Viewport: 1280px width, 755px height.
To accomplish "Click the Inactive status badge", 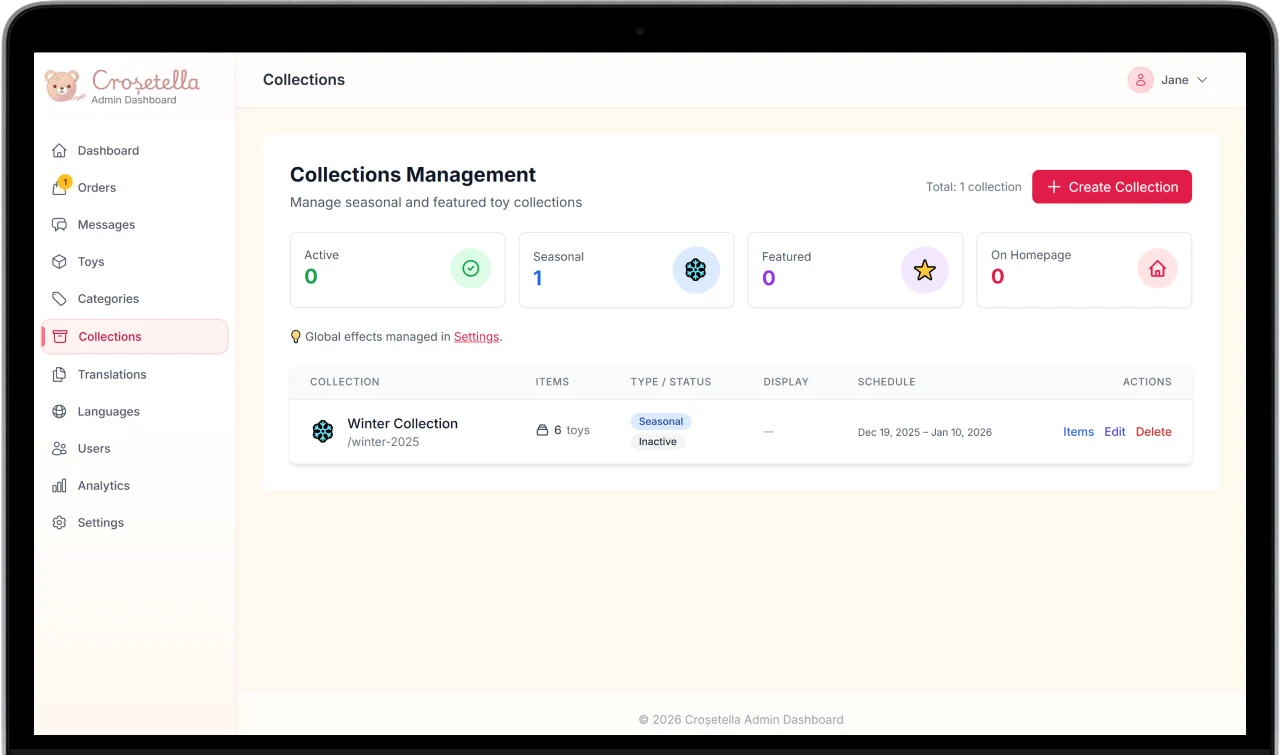I will (658, 442).
